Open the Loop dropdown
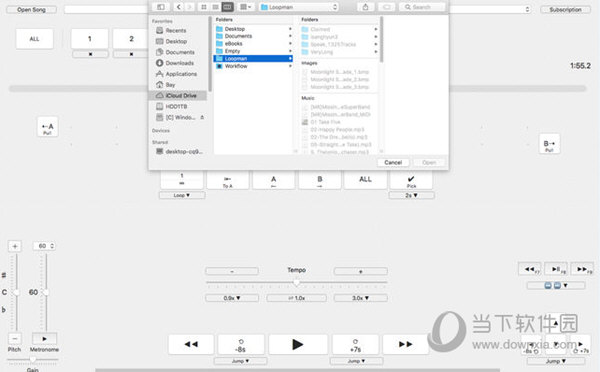Image resolution: width=600 pixels, height=372 pixels. point(182,195)
